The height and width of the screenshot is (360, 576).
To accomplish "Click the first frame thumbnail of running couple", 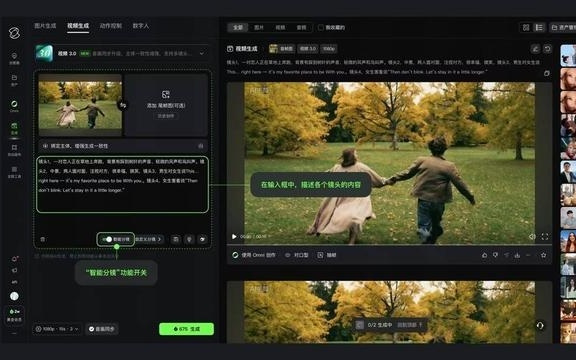I will pos(80,105).
